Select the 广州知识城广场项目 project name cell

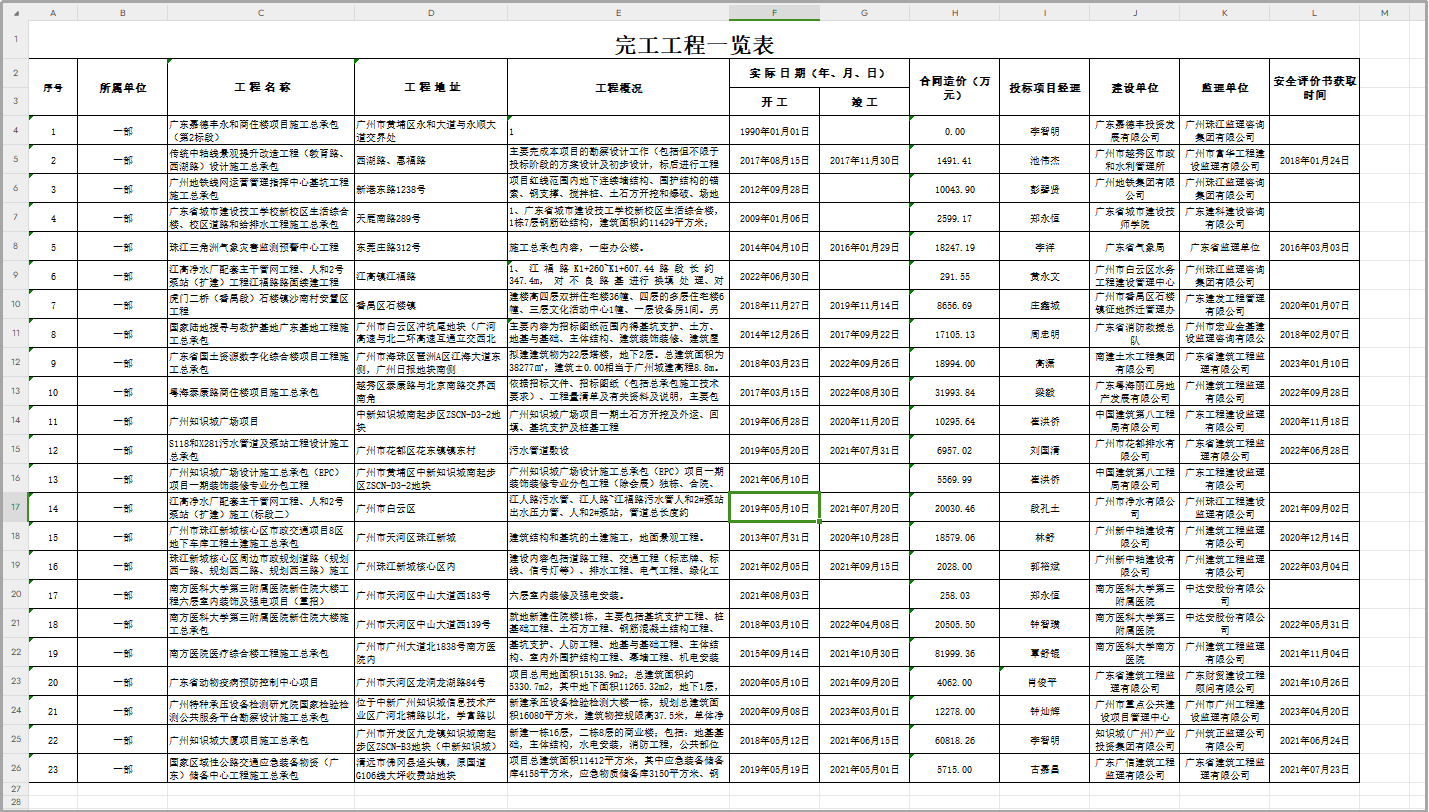pos(261,421)
